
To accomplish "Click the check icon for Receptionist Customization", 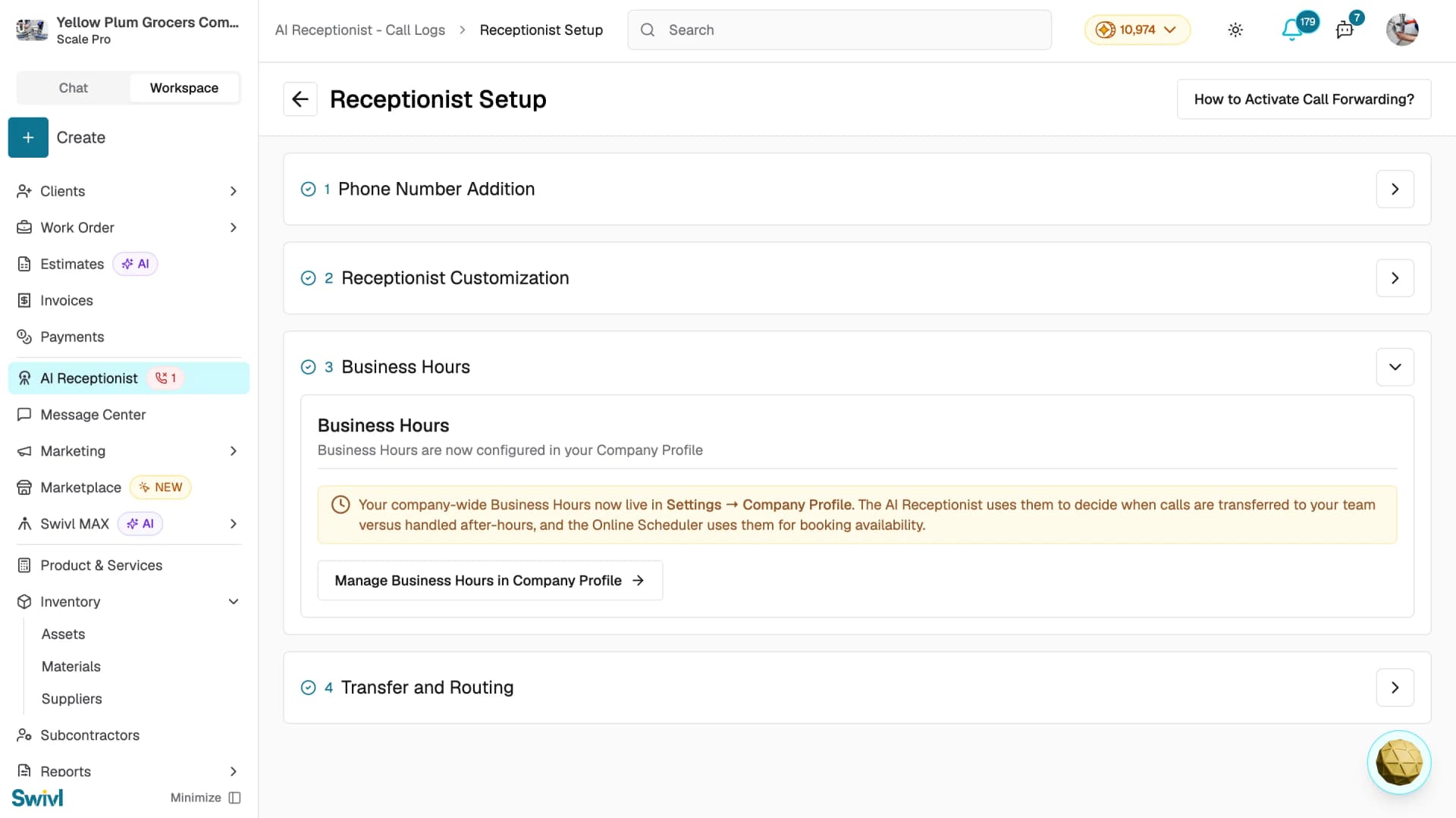I will 309,278.
